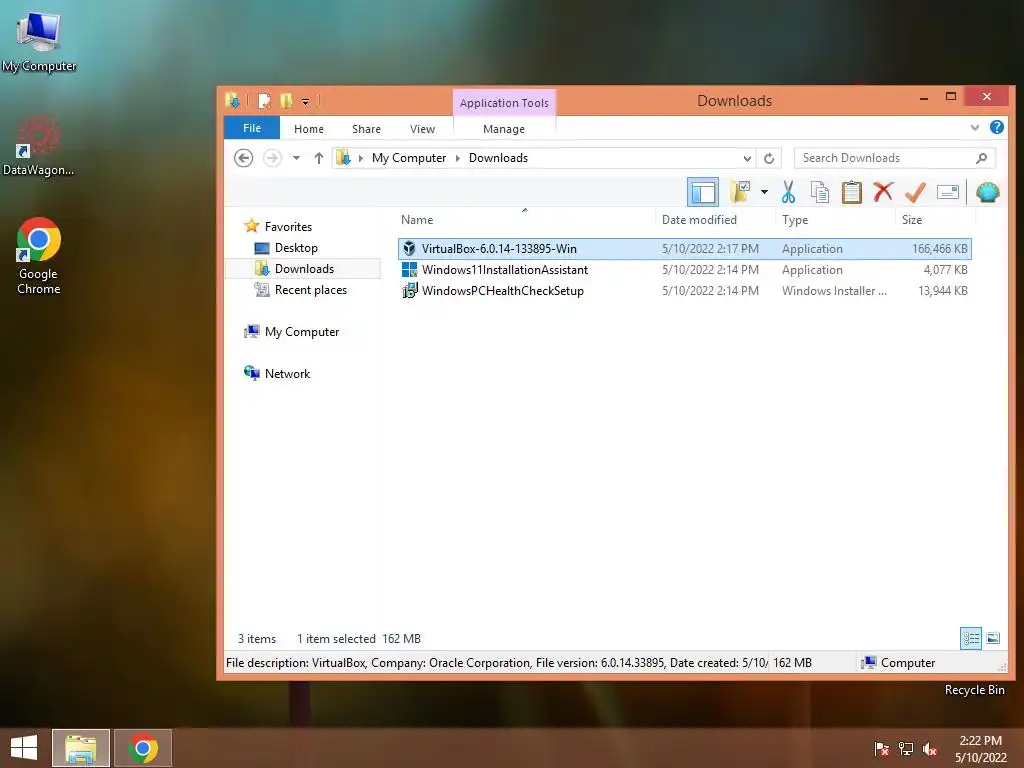The image size is (1024, 768).
Task: Launch Google Chrome from the taskbar
Action: coord(142,748)
